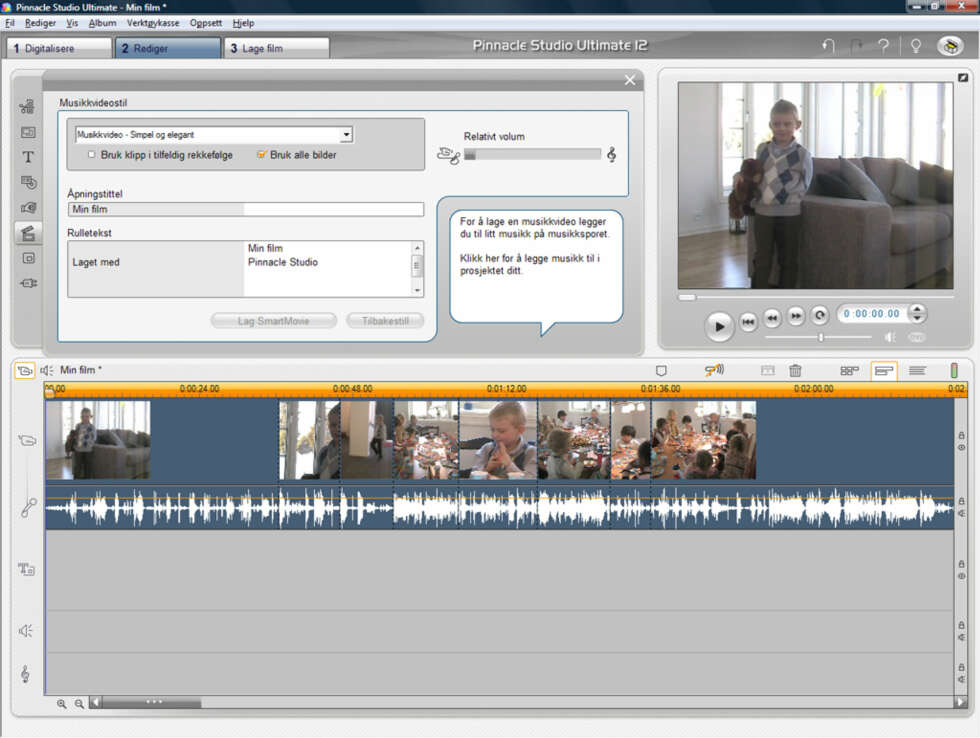Image resolution: width=980 pixels, height=738 pixels.
Task: Mute the original audio track
Action: click(961, 513)
